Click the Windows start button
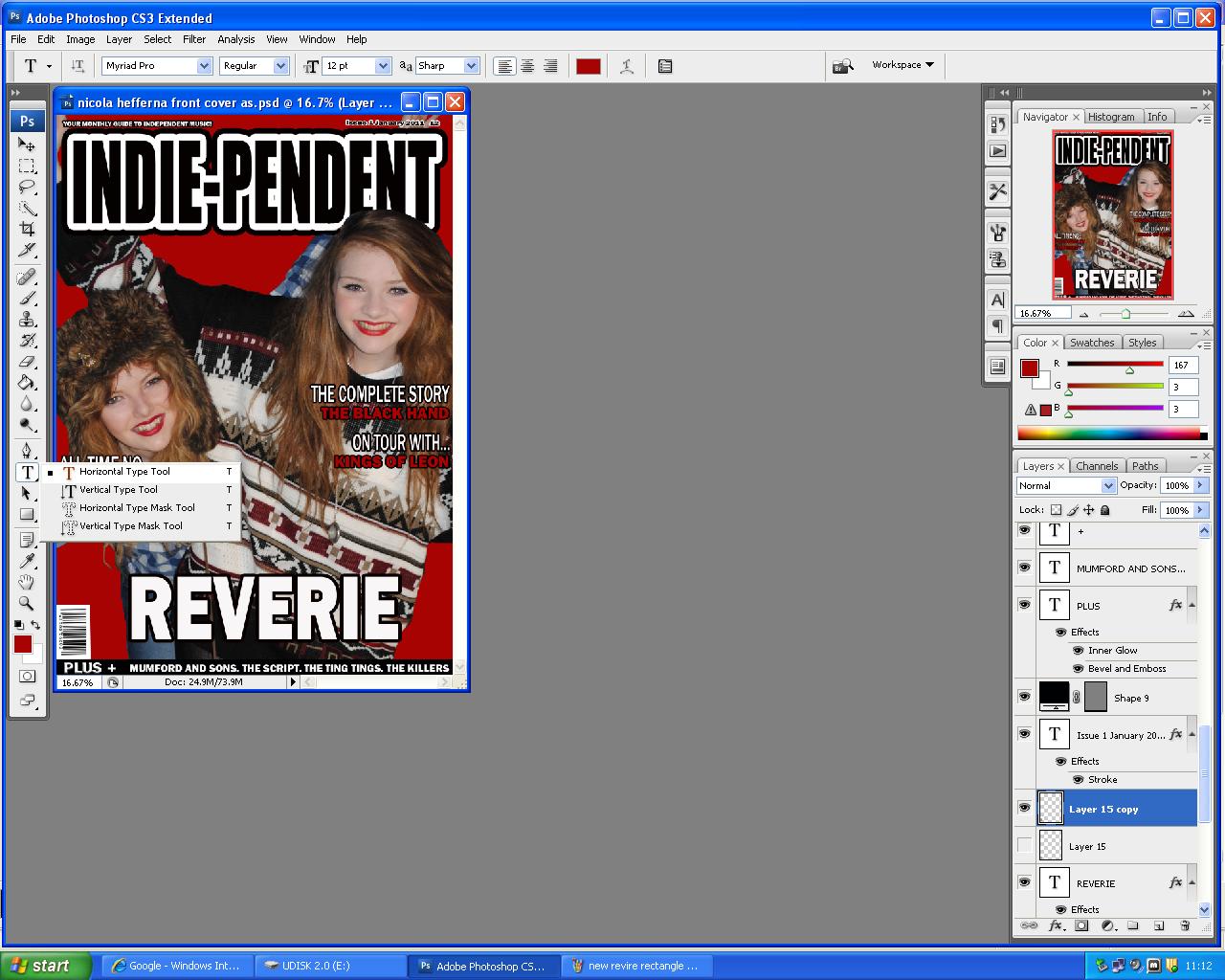The height and width of the screenshot is (980, 1225). [46, 966]
